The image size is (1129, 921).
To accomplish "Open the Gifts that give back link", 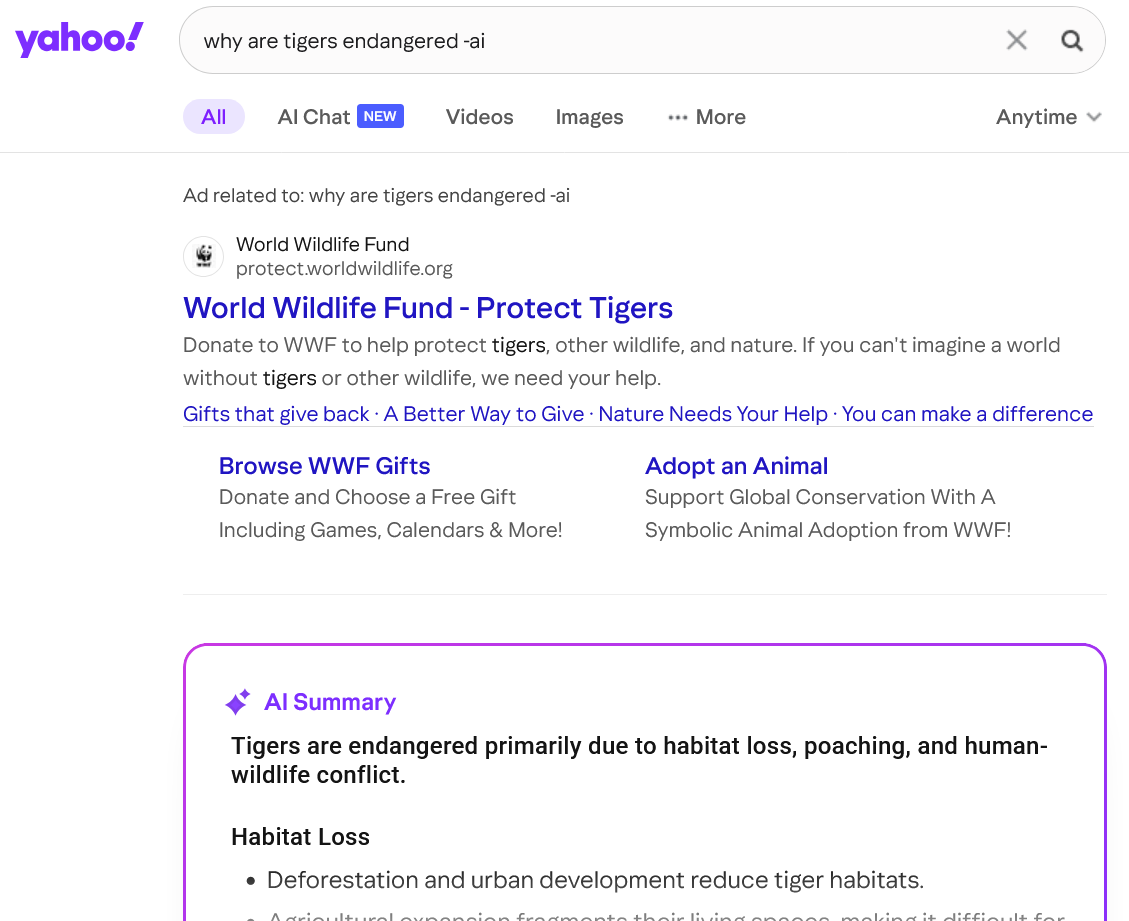I will (276, 414).
